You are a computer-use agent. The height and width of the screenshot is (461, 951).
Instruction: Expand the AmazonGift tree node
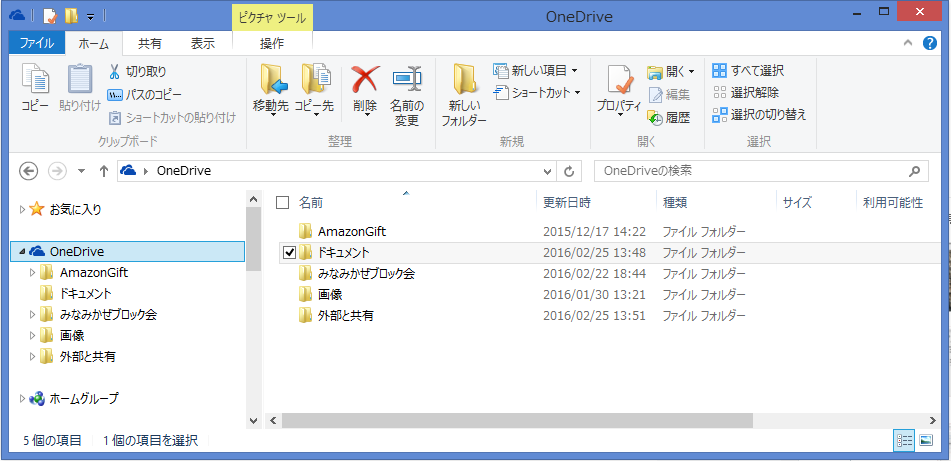[x=33, y=272]
